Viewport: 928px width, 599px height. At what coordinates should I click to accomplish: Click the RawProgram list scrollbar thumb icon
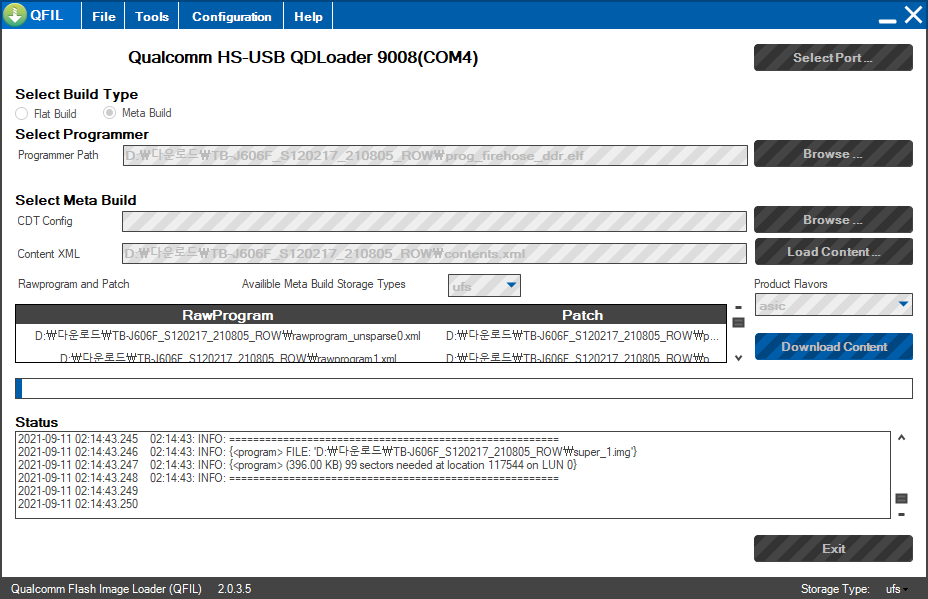pyautogui.click(x=738, y=323)
